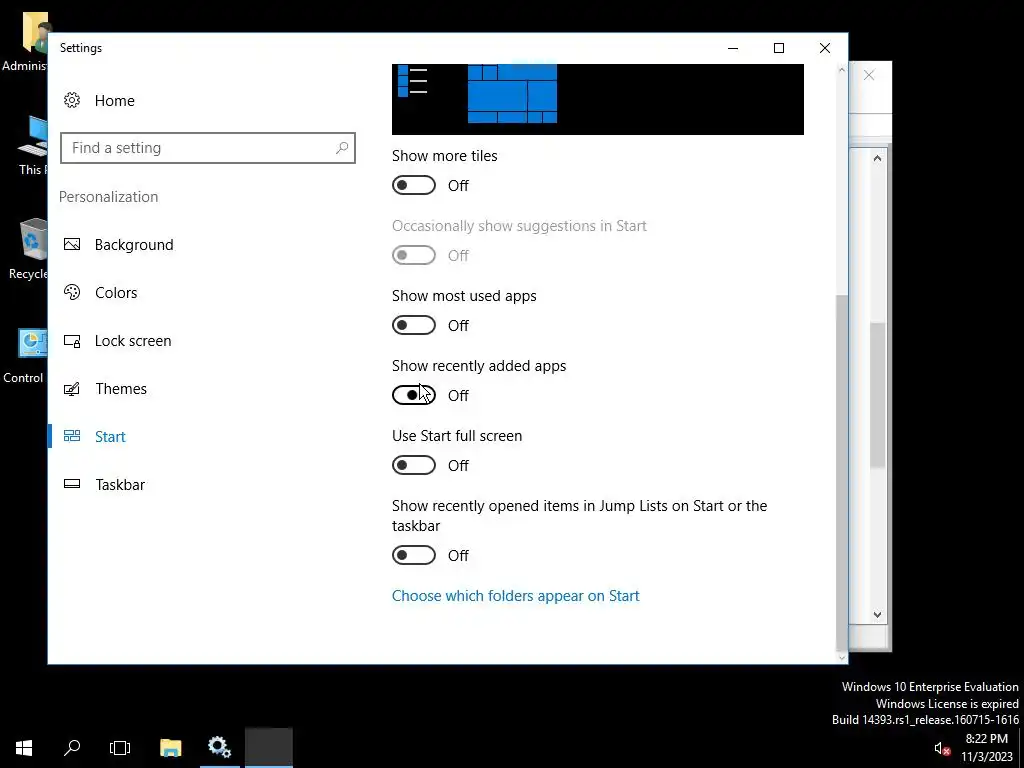Enable Show recently added apps switch
The image size is (1024, 768).
pyautogui.click(x=413, y=395)
